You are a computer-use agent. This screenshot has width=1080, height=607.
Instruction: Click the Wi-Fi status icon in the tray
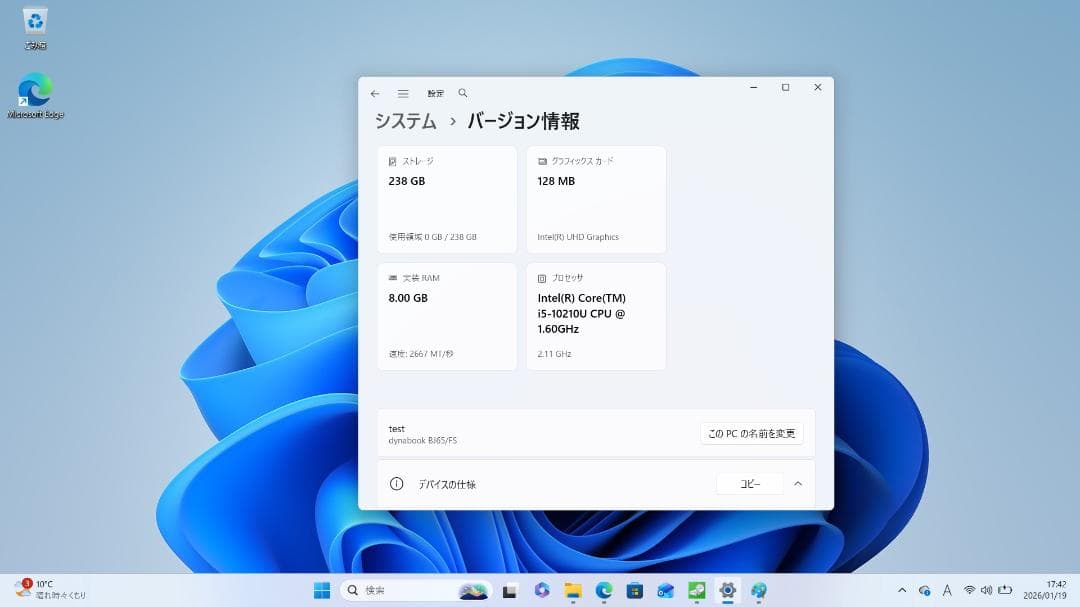pos(970,590)
